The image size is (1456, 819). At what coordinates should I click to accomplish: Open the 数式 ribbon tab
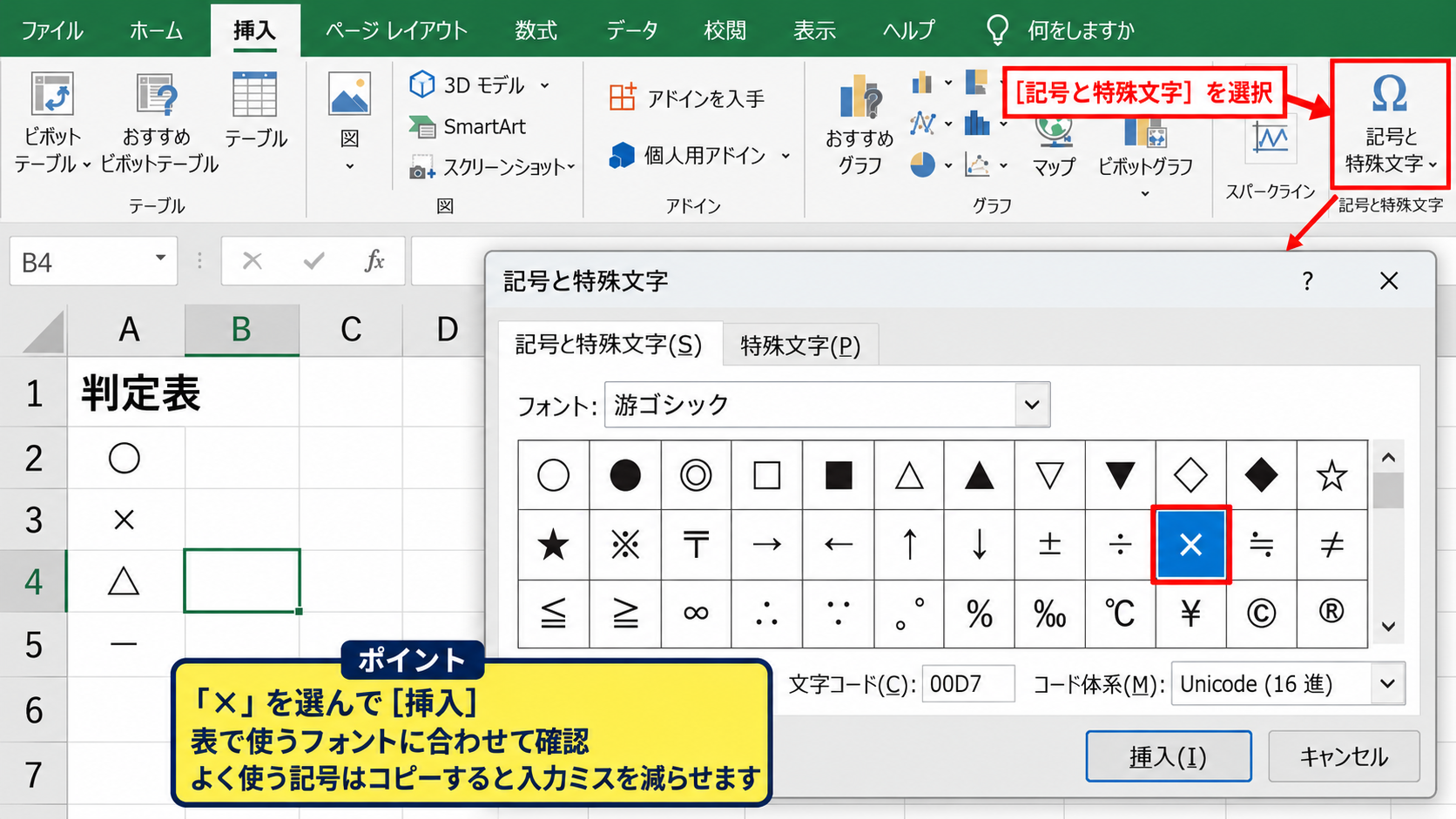pyautogui.click(x=536, y=30)
